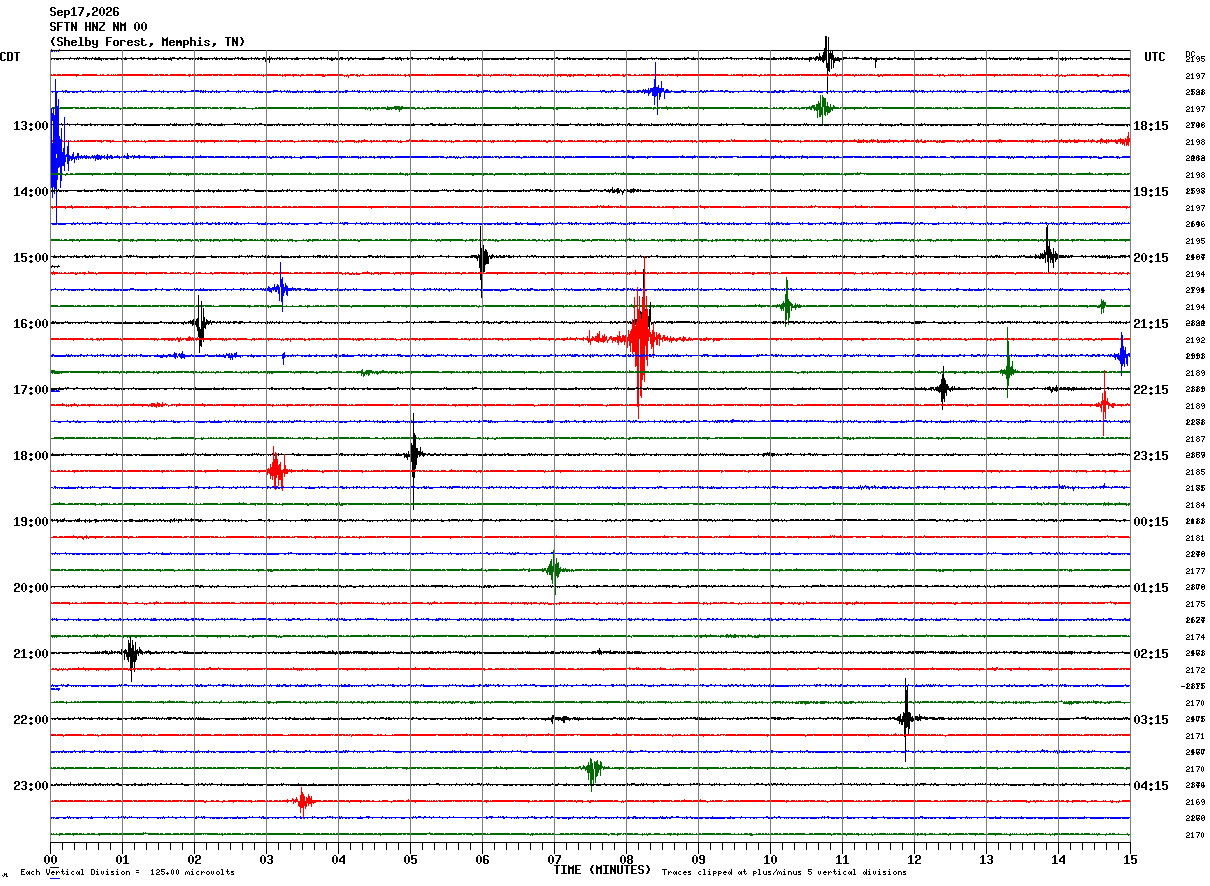Select the Sep17,2026 date label
Screen dimensions: 1210x886
[84, 12]
